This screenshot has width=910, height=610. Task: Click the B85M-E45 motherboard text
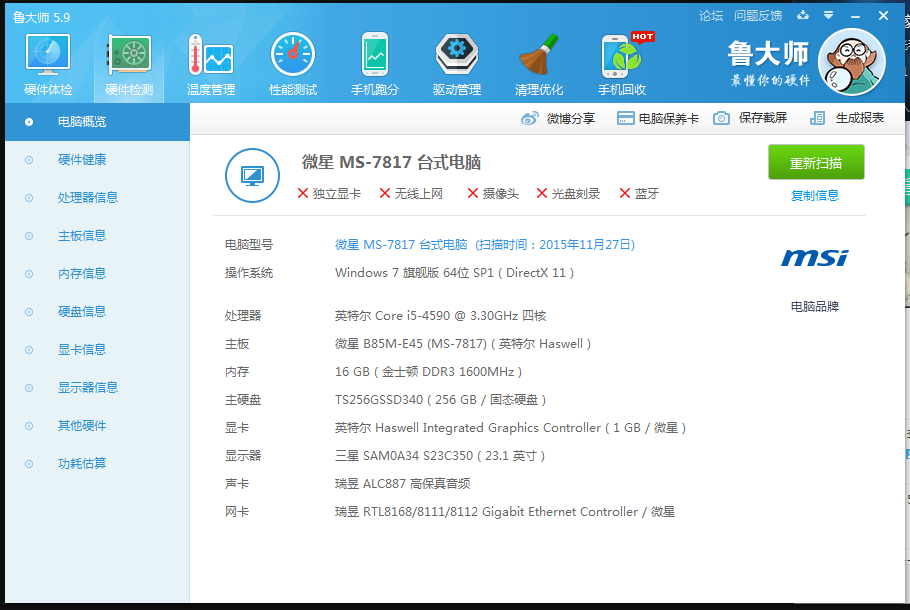click(x=463, y=344)
